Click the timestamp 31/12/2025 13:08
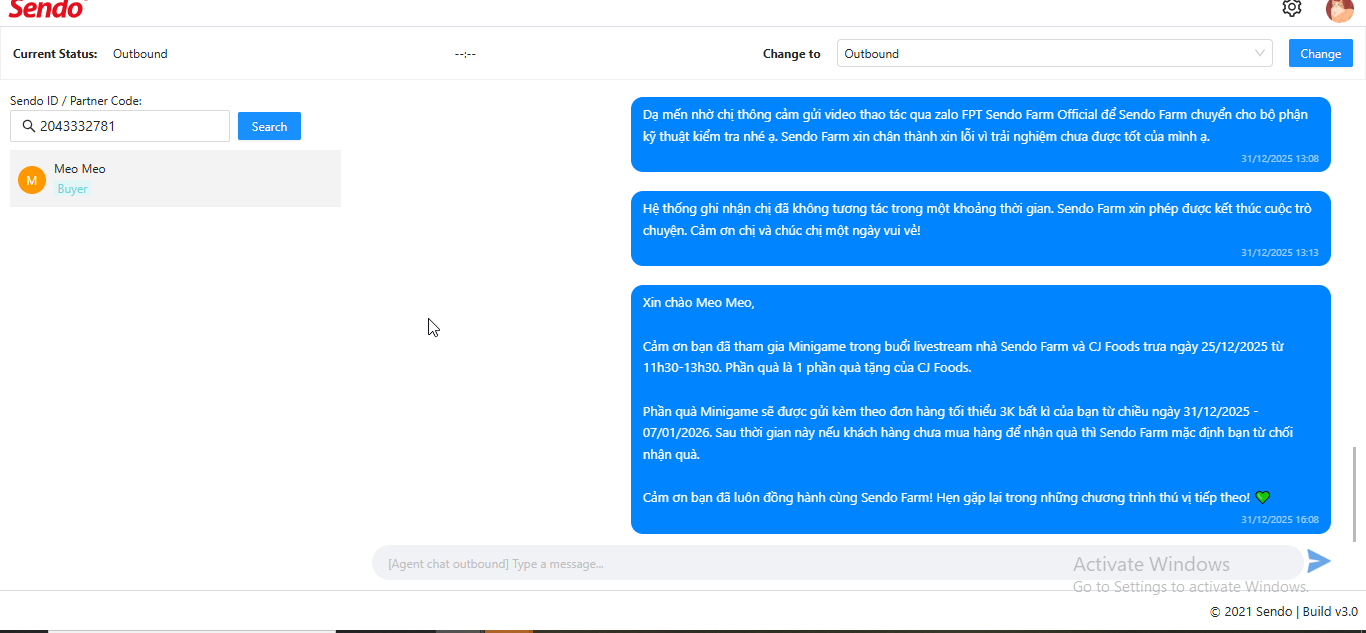Screen dimensions: 1366x633 tap(1280, 159)
